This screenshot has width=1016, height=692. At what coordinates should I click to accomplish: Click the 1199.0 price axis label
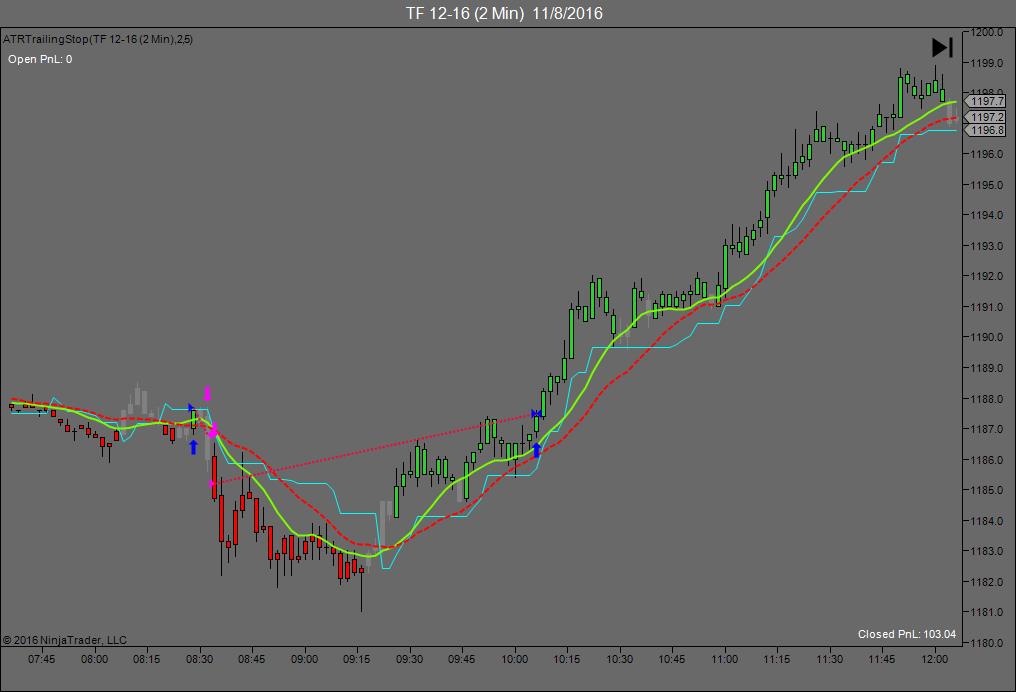coord(987,63)
